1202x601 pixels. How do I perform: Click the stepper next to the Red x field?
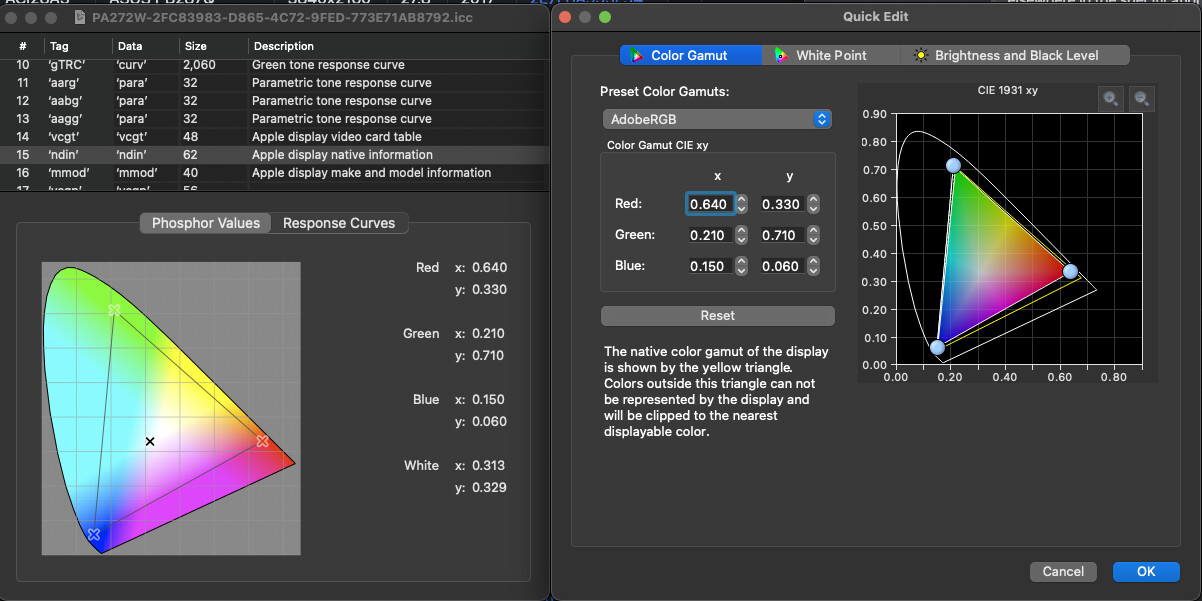tap(741, 204)
